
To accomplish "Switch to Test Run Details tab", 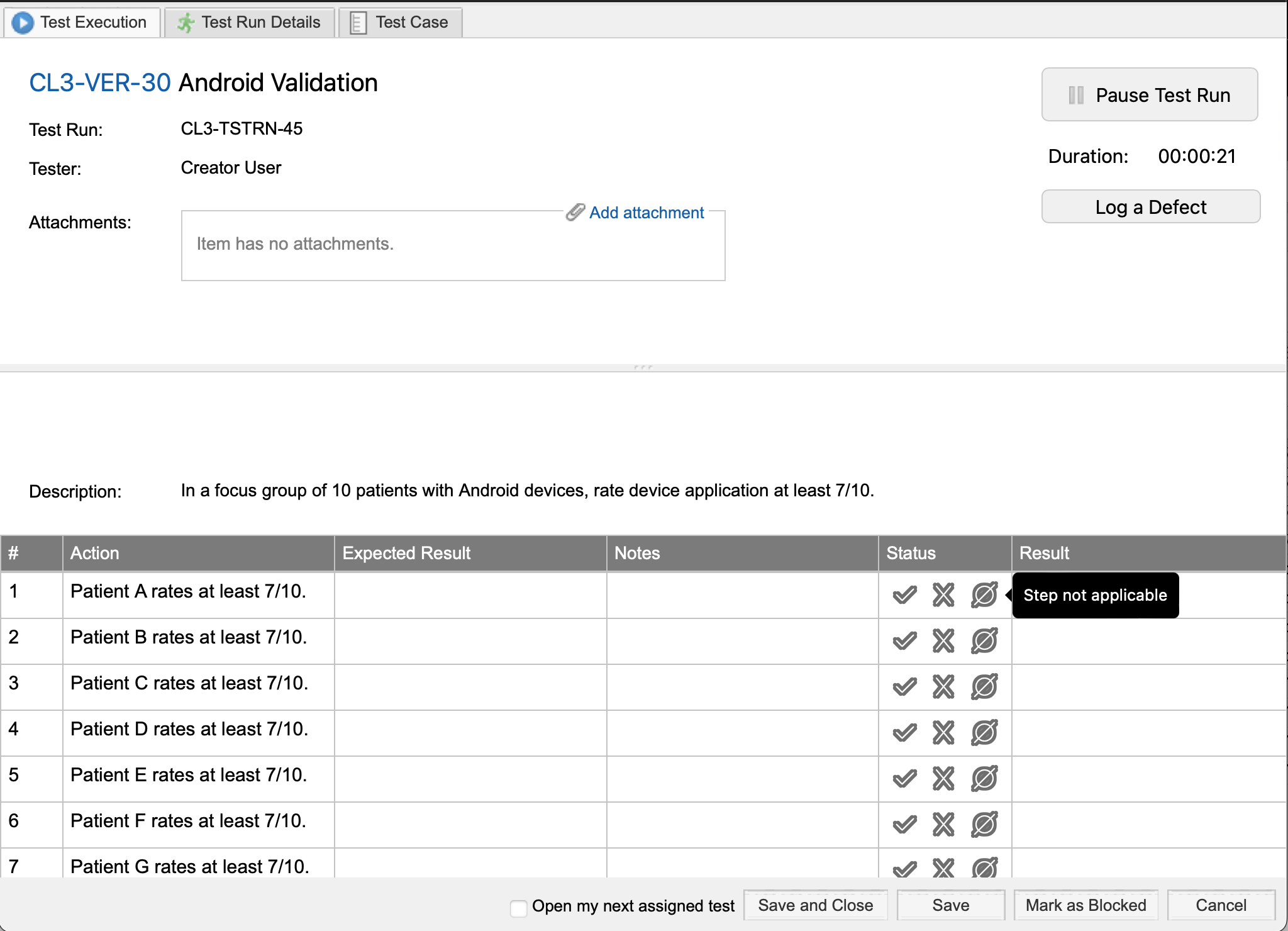I will tap(250, 23).
